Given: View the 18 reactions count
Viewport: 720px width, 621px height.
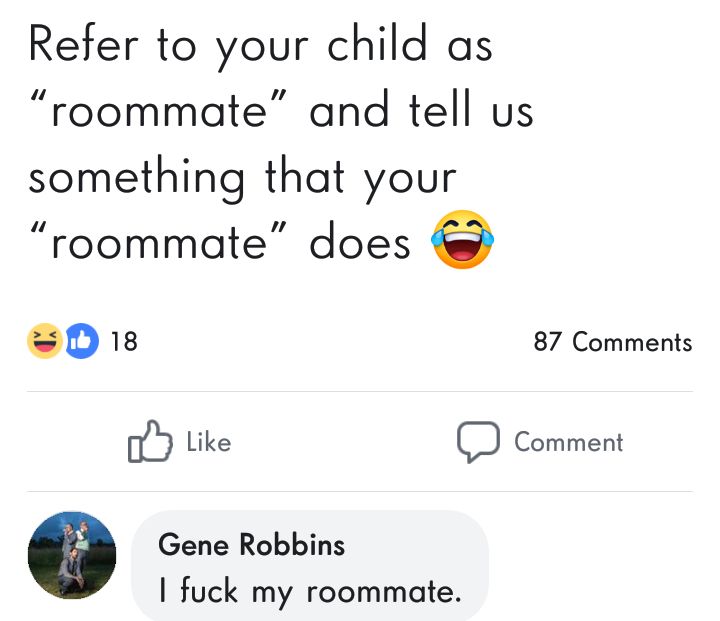Looking at the screenshot, I should [x=123, y=342].
